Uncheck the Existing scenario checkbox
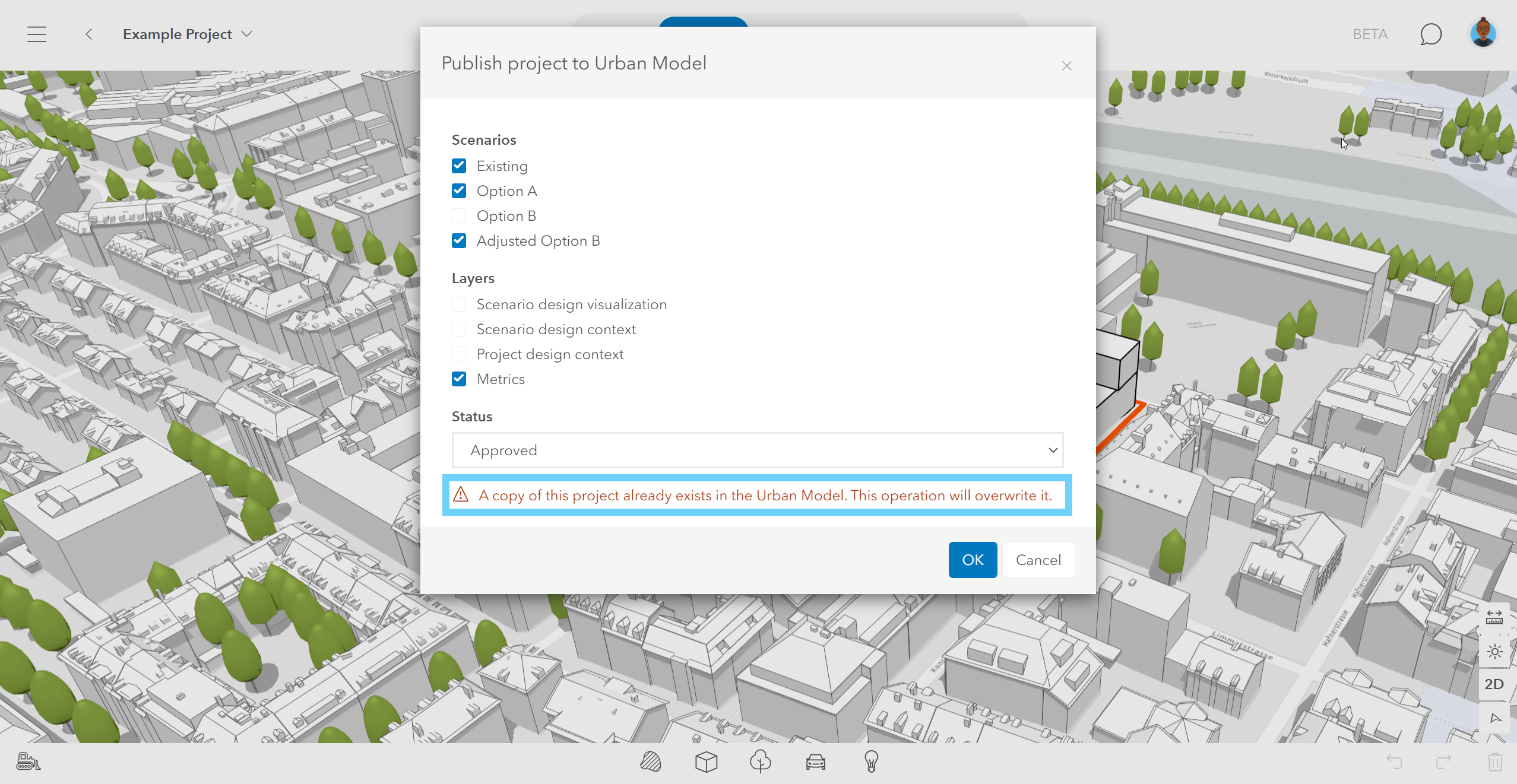1517x784 pixels. coord(459,166)
